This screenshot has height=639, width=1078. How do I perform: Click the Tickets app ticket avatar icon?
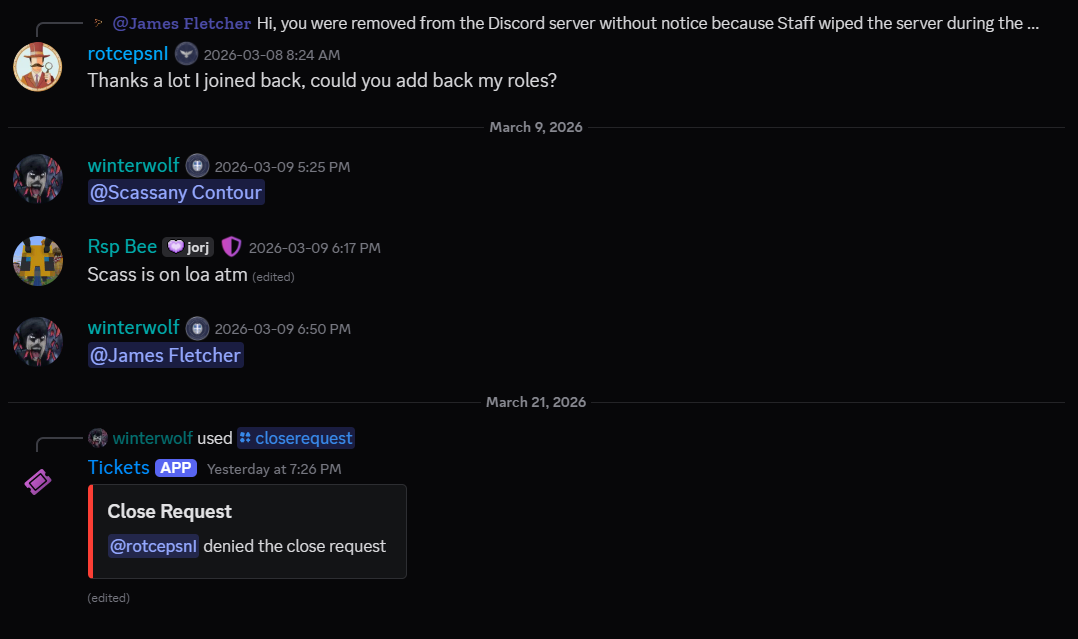click(38, 482)
